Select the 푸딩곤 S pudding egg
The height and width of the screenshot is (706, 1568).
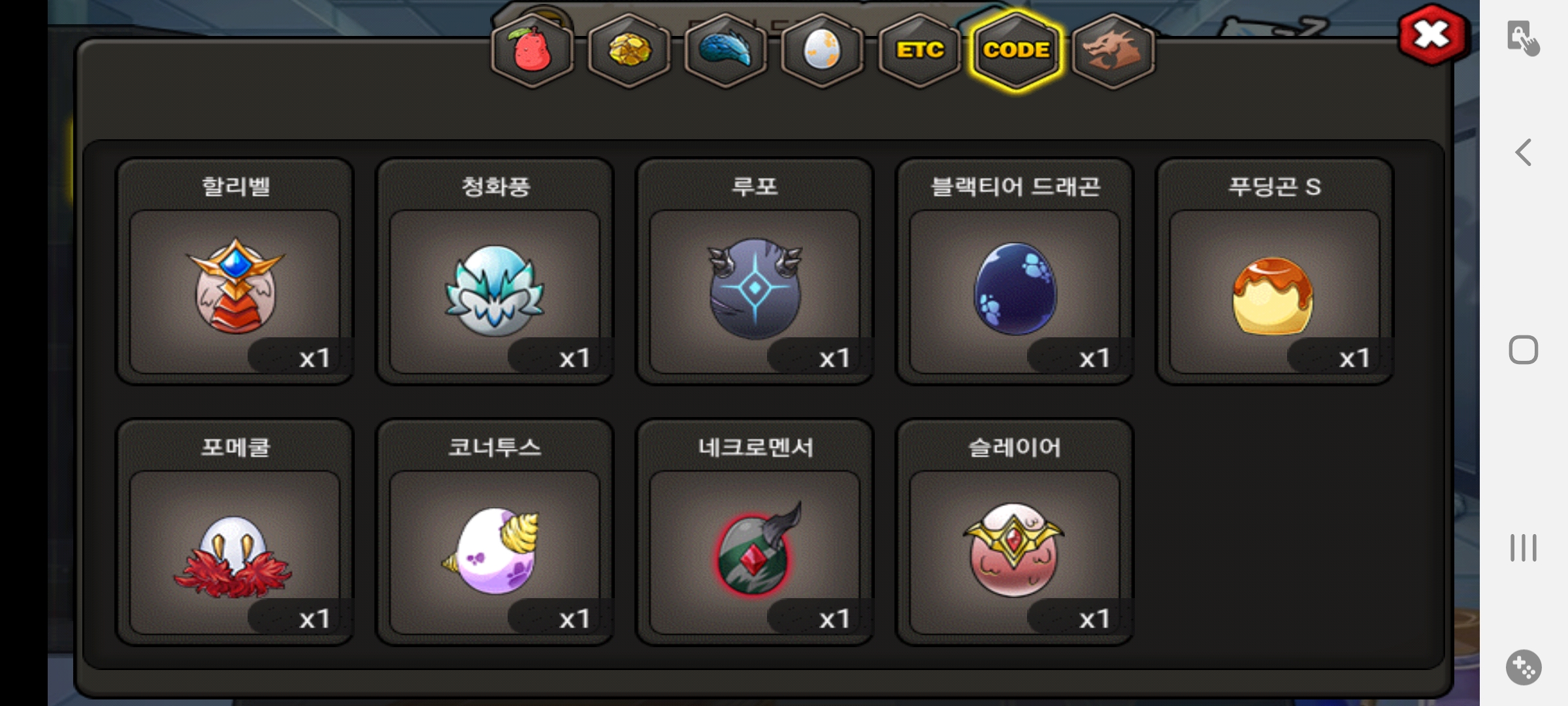[x=1275, y=271]
